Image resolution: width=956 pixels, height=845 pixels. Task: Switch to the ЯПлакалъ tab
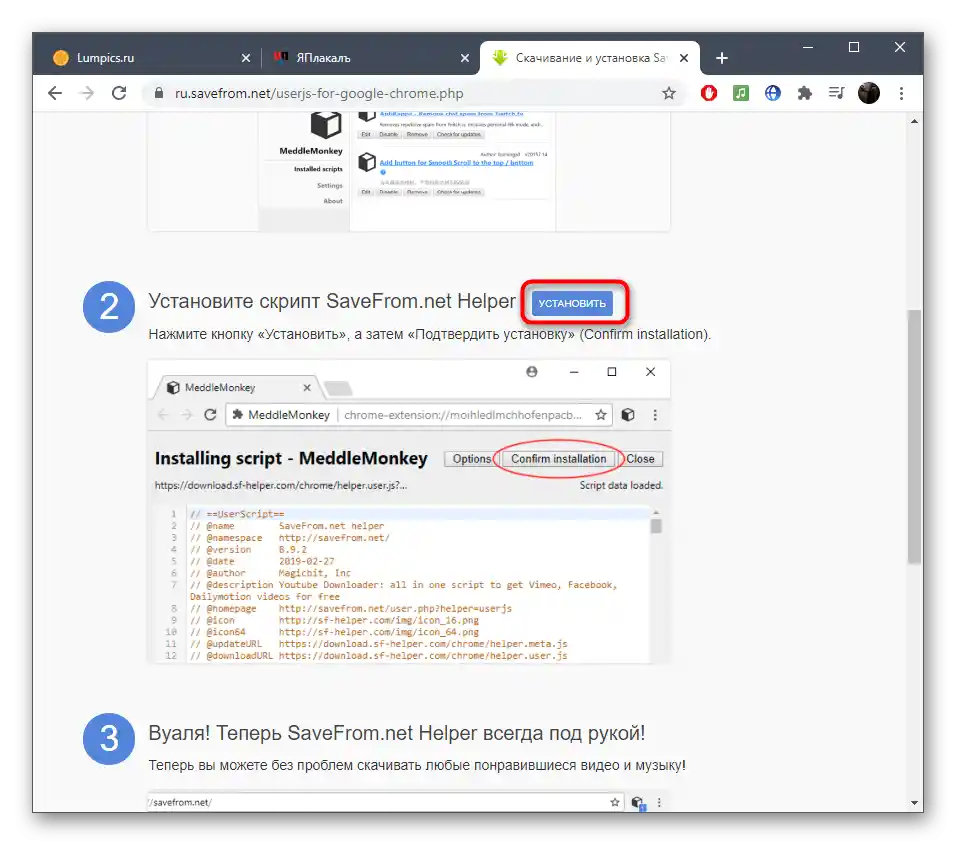371,58
